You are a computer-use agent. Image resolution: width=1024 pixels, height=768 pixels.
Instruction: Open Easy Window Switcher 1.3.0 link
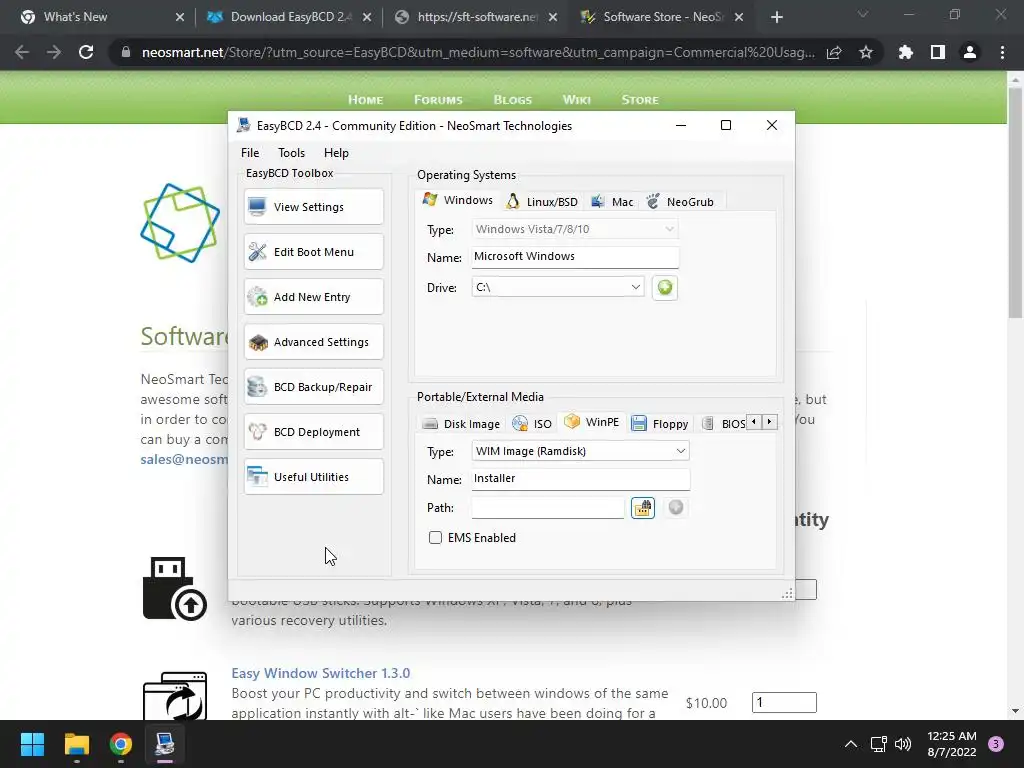coord(321,673)
